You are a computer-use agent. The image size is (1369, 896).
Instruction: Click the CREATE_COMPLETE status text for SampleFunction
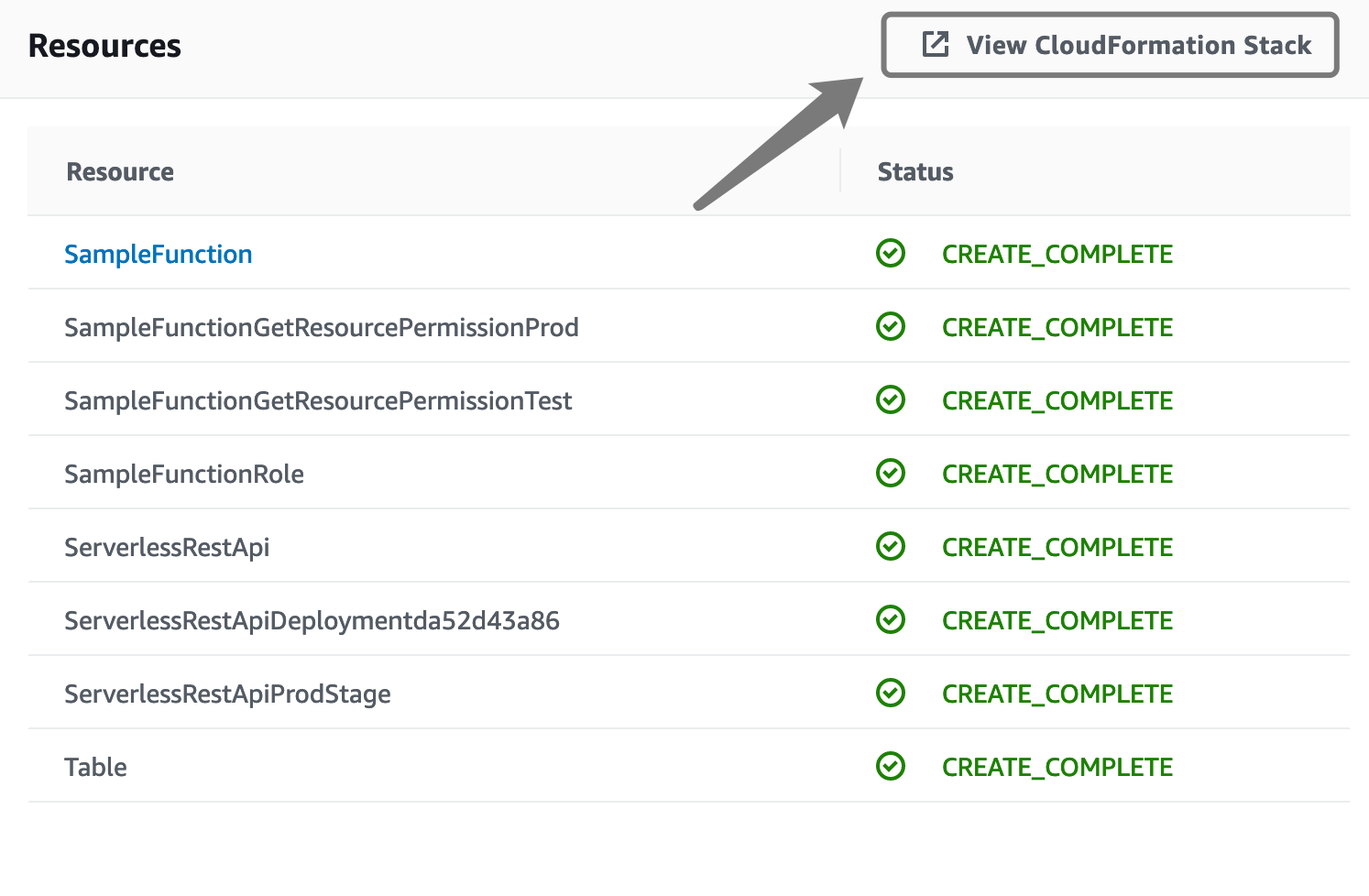pyautogui.click(x=1057, y=254)
